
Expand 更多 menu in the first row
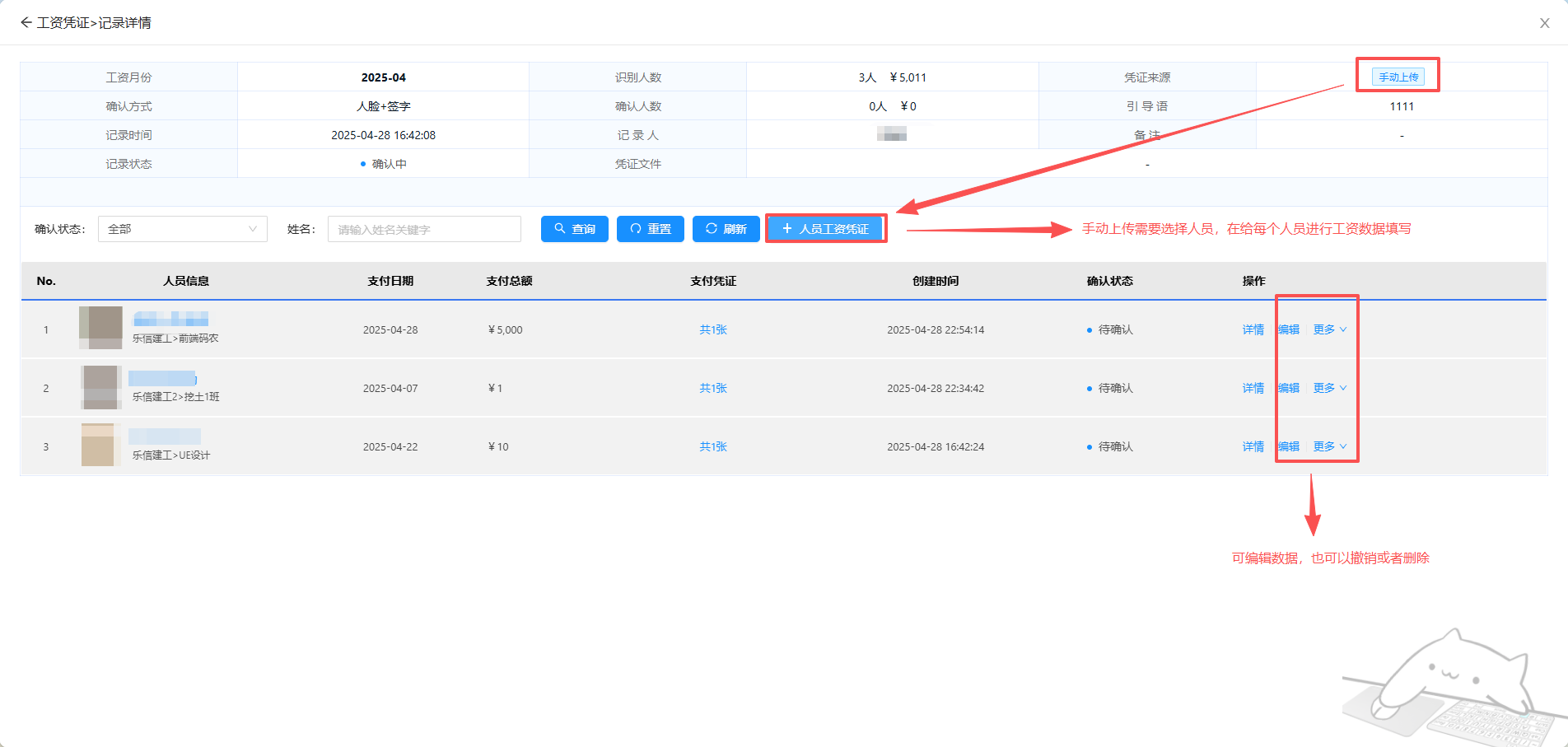[1329, 329]
